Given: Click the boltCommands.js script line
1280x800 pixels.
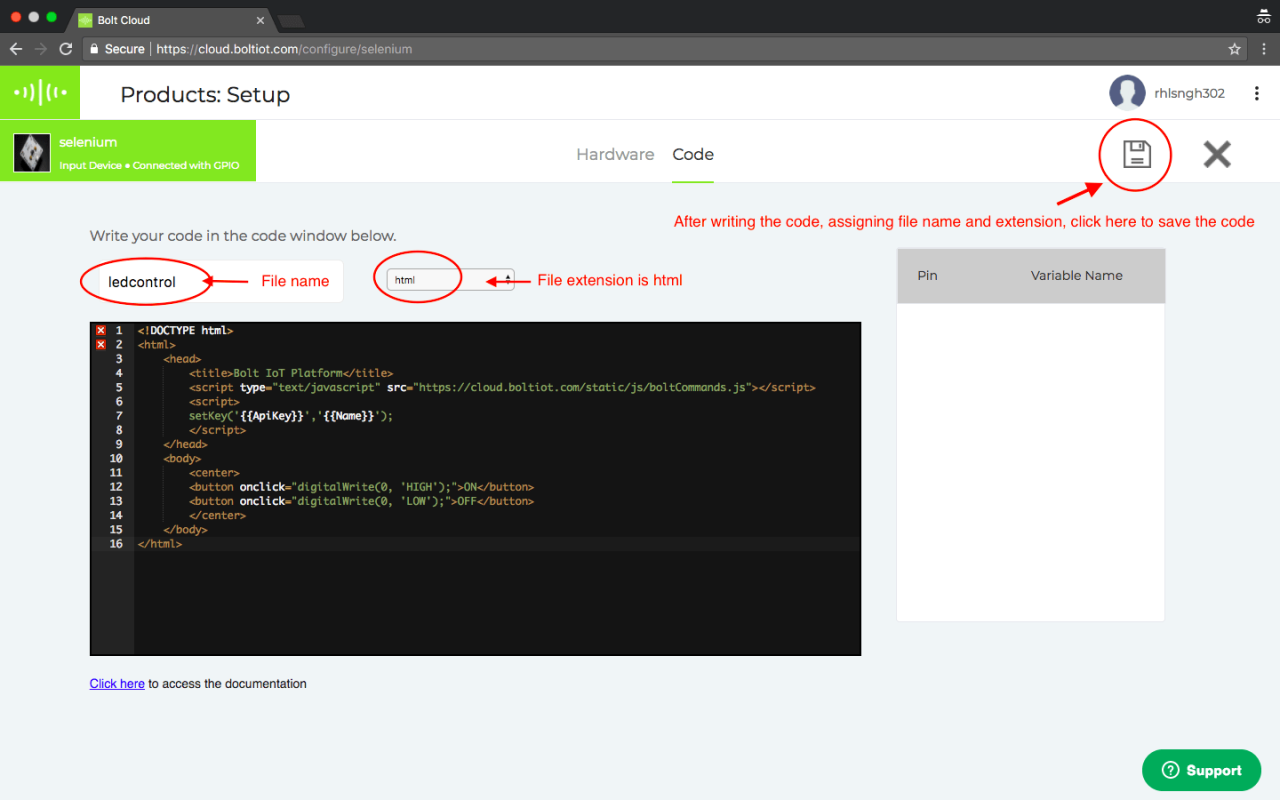Looking at the screenshot, I should click(x=502, y=387).
